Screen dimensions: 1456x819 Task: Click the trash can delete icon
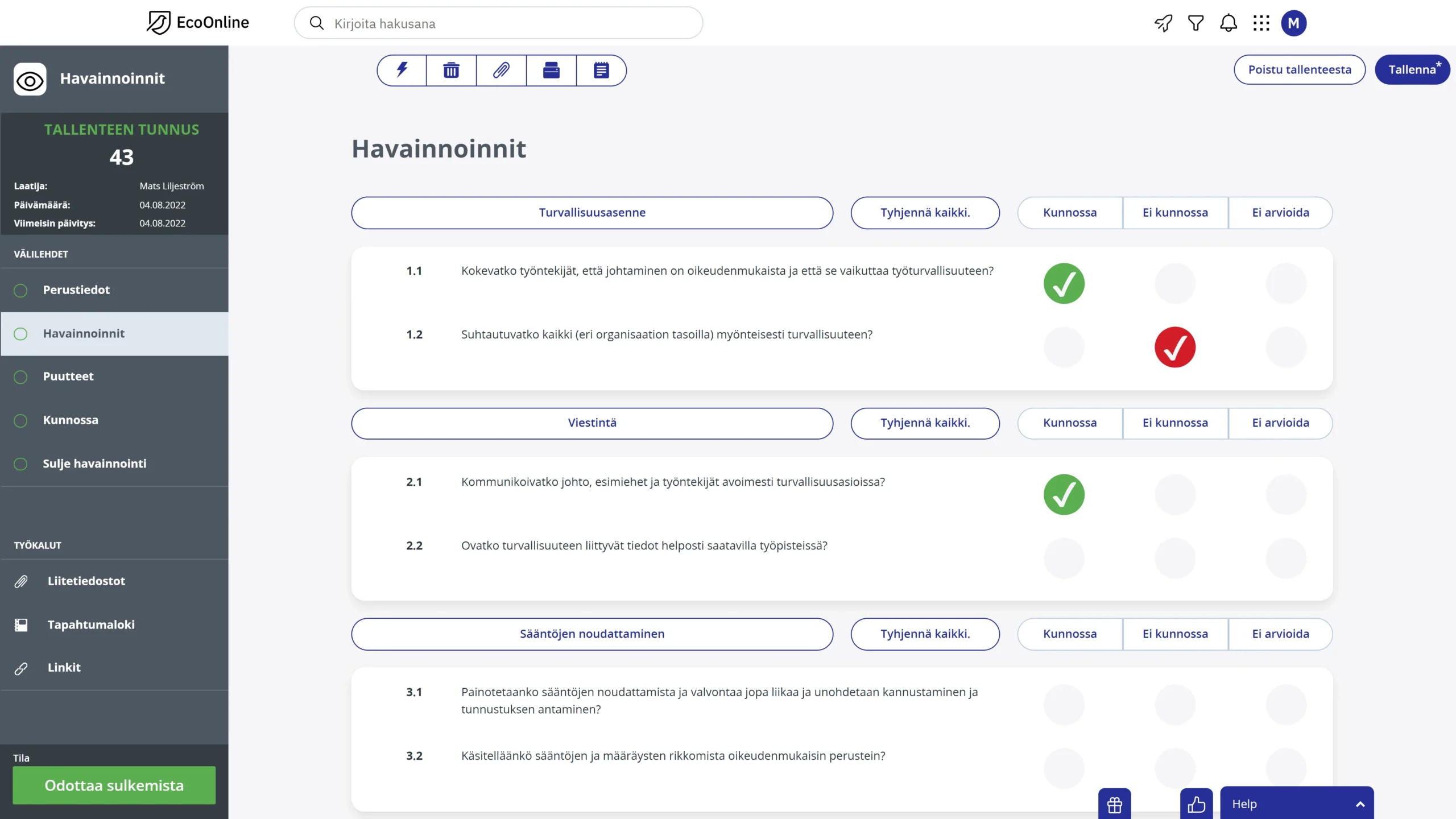pyautogui.click(x=451, y=70)
